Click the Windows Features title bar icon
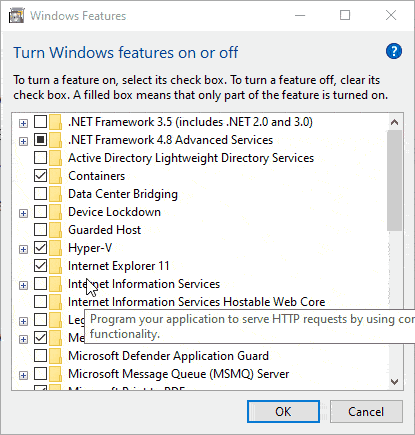 point(17,16)
